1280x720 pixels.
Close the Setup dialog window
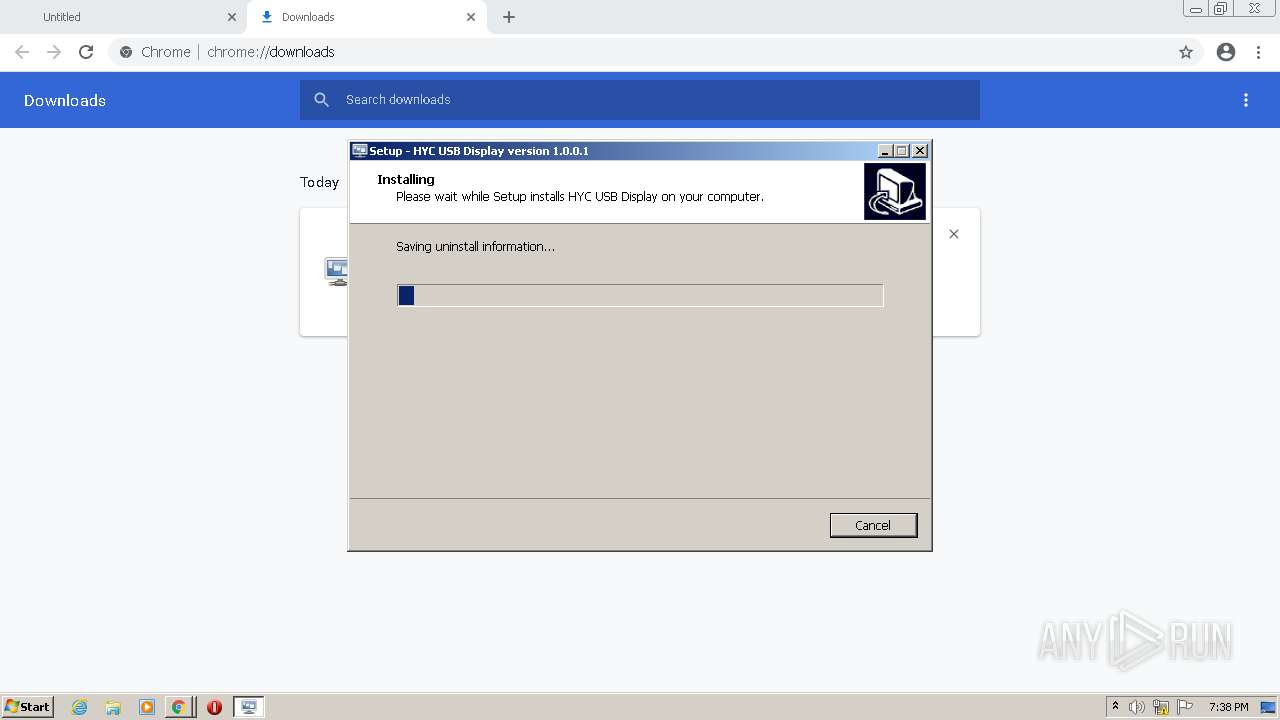pos(920,151)
